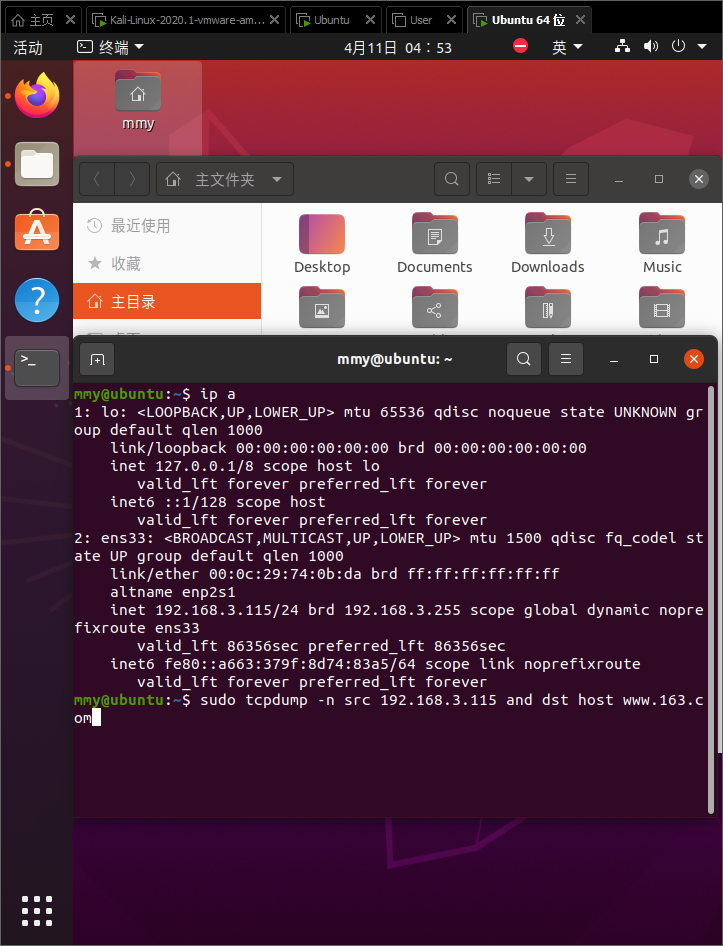
Task: Open the Help icon in dock
Action: click(x=37, y=300)
